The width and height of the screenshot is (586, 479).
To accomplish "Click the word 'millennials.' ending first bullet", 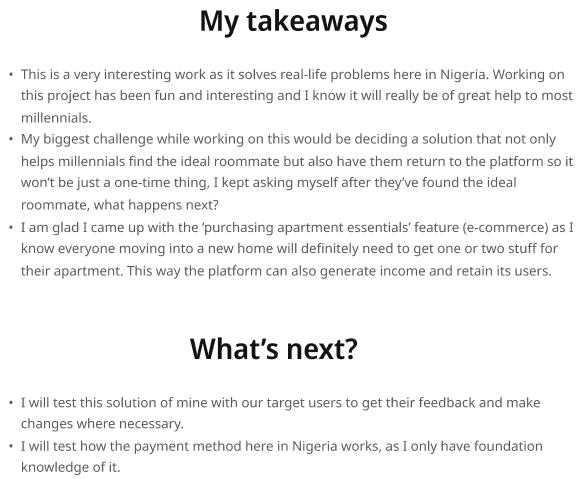I will [56, 118].
